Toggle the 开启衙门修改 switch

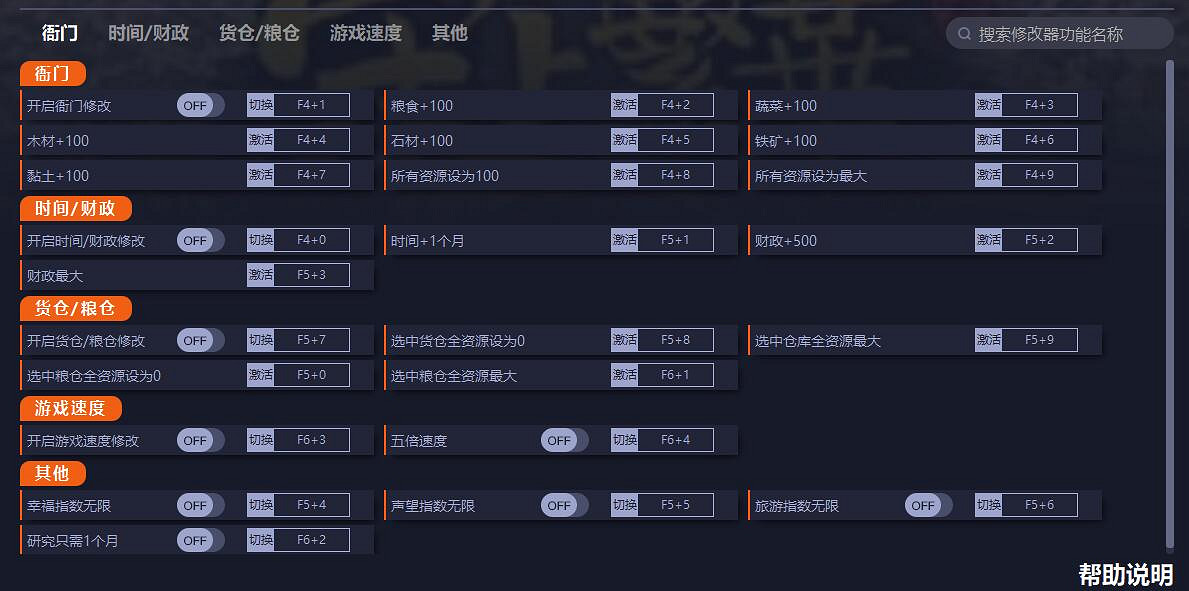[200, 106]
